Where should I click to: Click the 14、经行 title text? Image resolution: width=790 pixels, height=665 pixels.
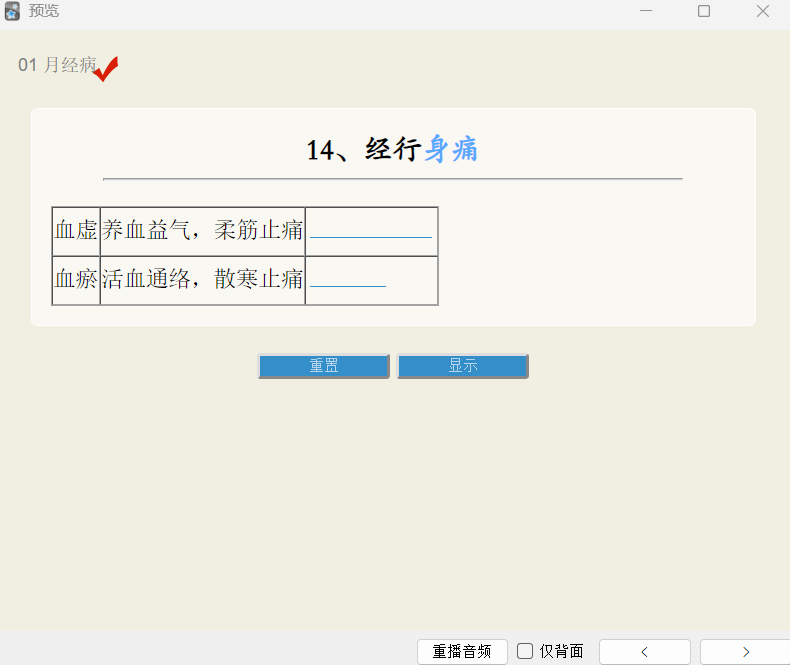tap(363, 150)
